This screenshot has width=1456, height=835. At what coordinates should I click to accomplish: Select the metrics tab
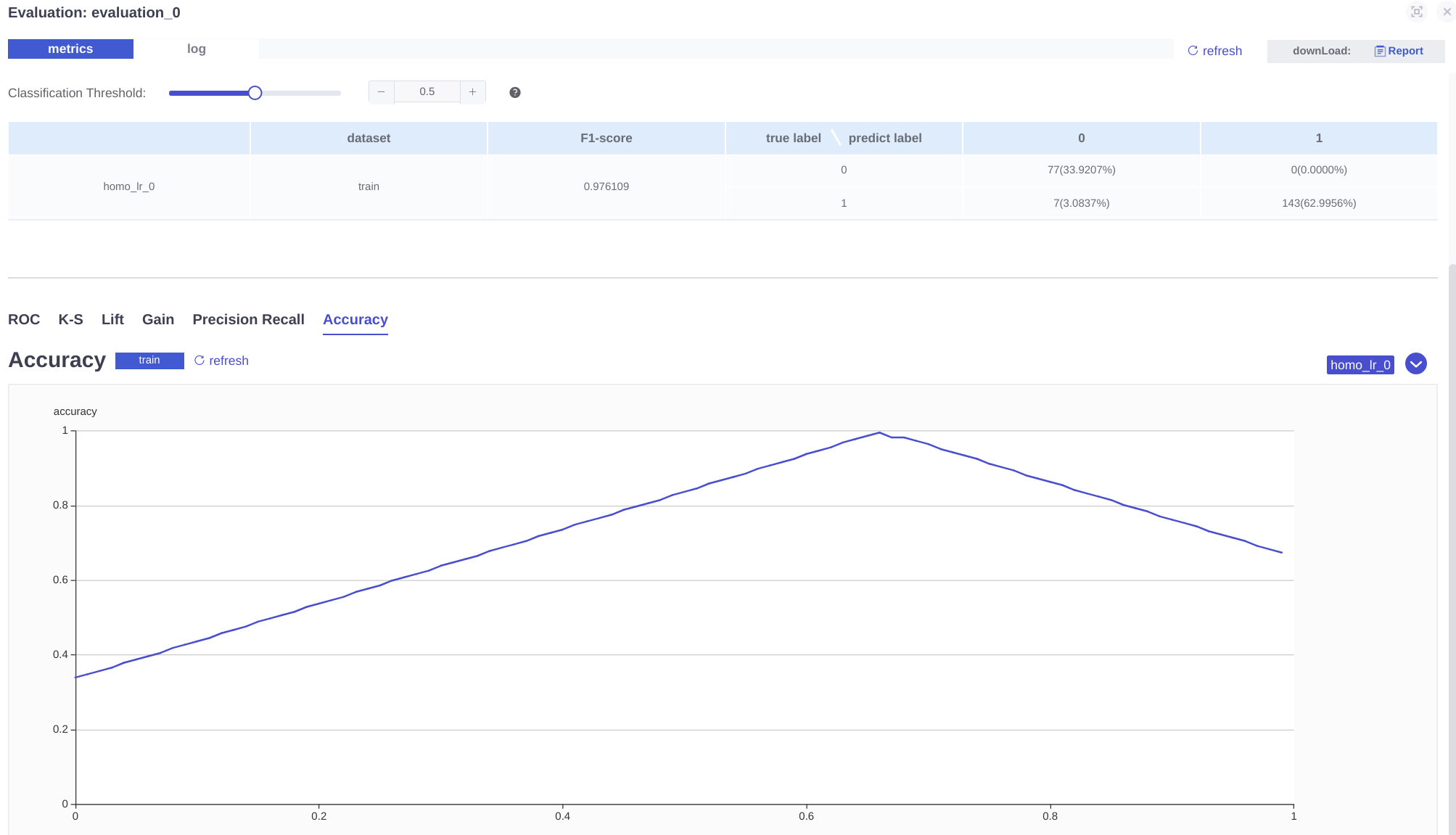pyautogui.click(x=70, y=49)
